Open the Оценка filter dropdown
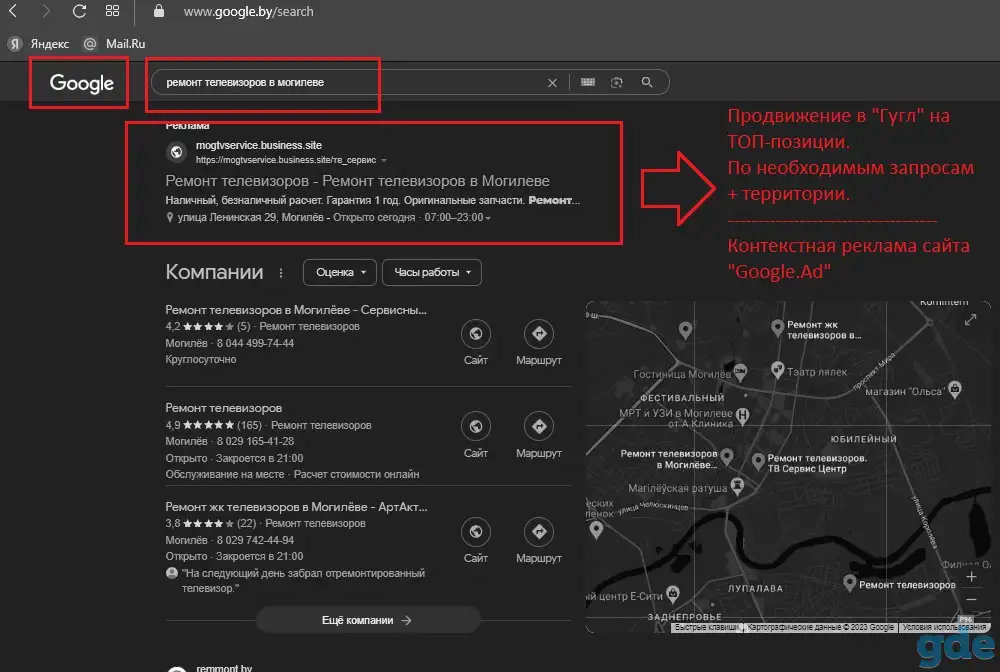The image size is (1000, 672). pyautogui.click(x=340, y=272)
